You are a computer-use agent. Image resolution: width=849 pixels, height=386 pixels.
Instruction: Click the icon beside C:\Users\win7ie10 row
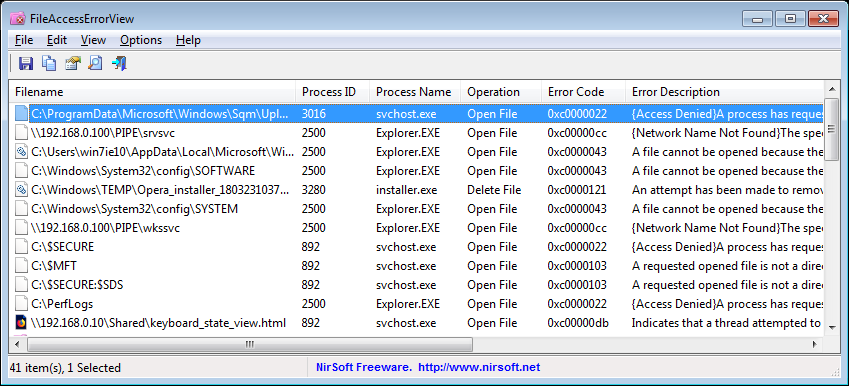coord(21,152)
